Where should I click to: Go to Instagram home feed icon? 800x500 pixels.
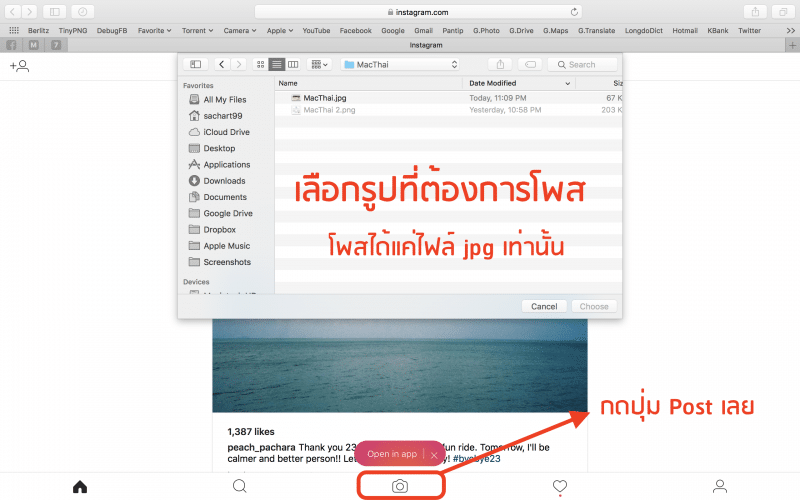(x=80, y=486)
